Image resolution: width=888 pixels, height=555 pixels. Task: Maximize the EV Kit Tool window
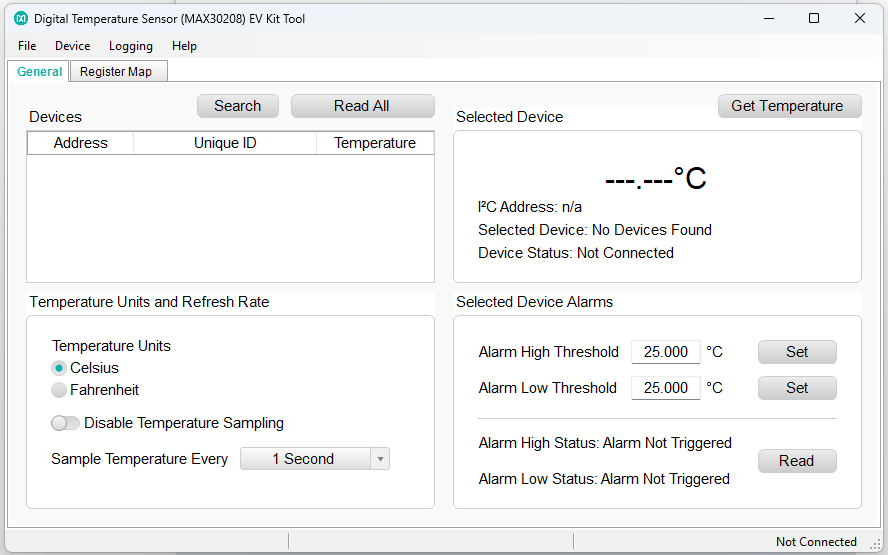coord(814,19)
